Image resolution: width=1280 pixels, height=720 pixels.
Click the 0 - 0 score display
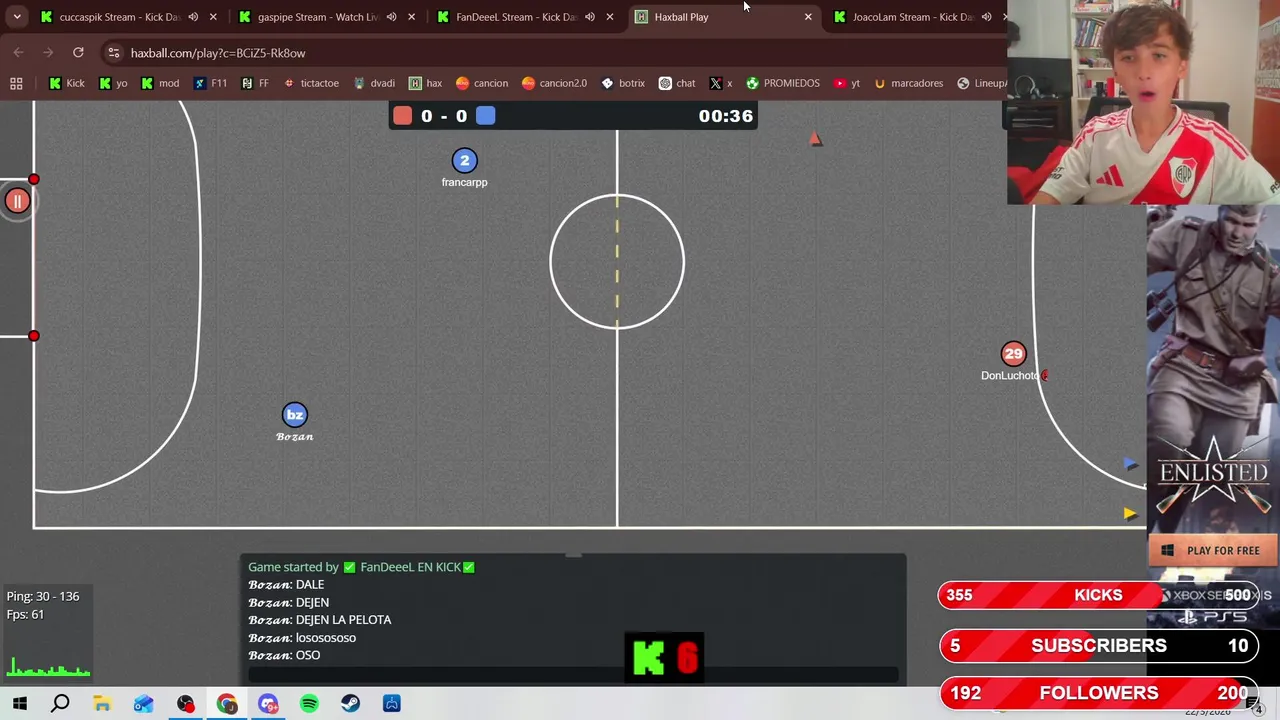click(444, 116)
